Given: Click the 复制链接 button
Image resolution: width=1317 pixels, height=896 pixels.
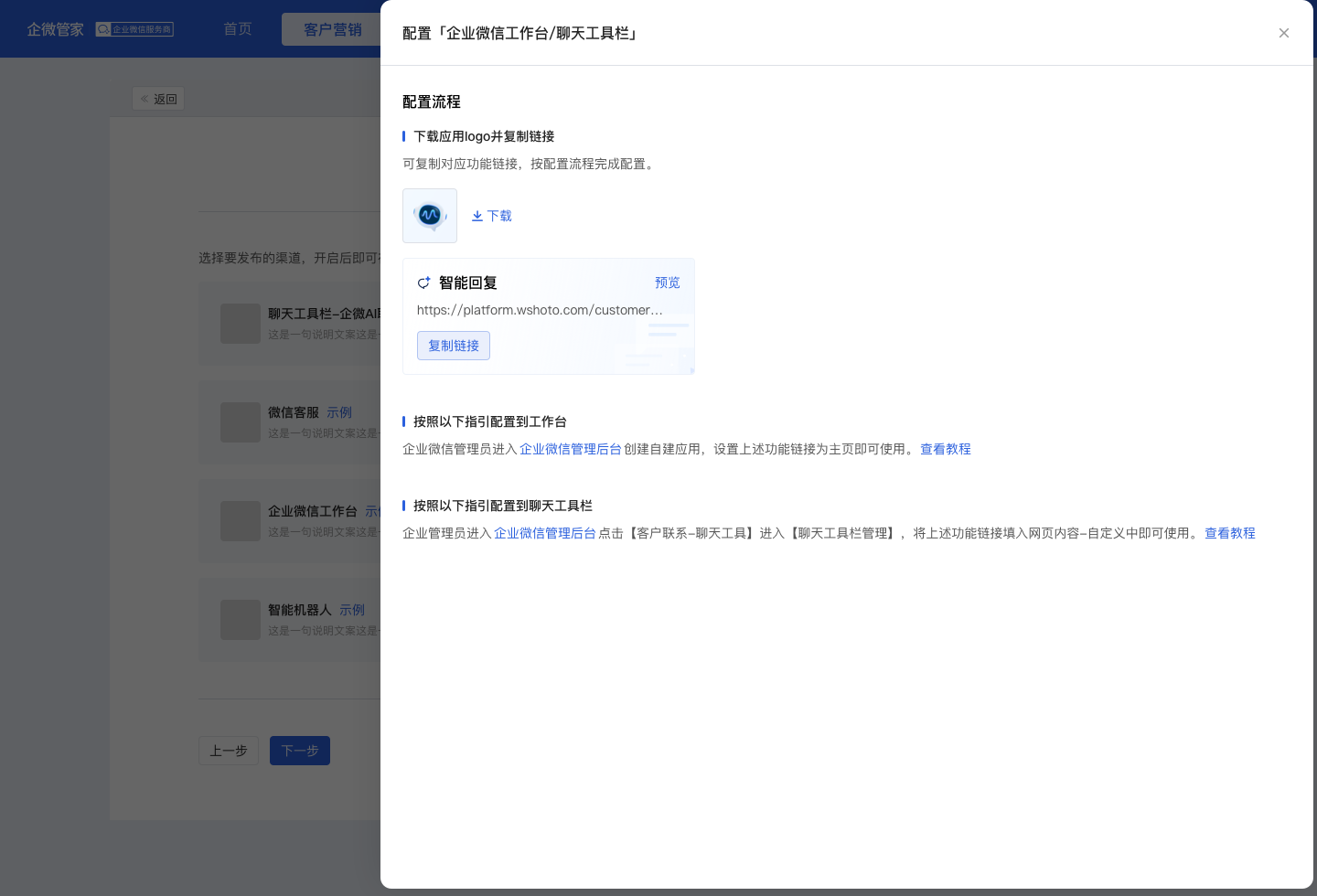Looking at the screenshot, I should 454,346.
